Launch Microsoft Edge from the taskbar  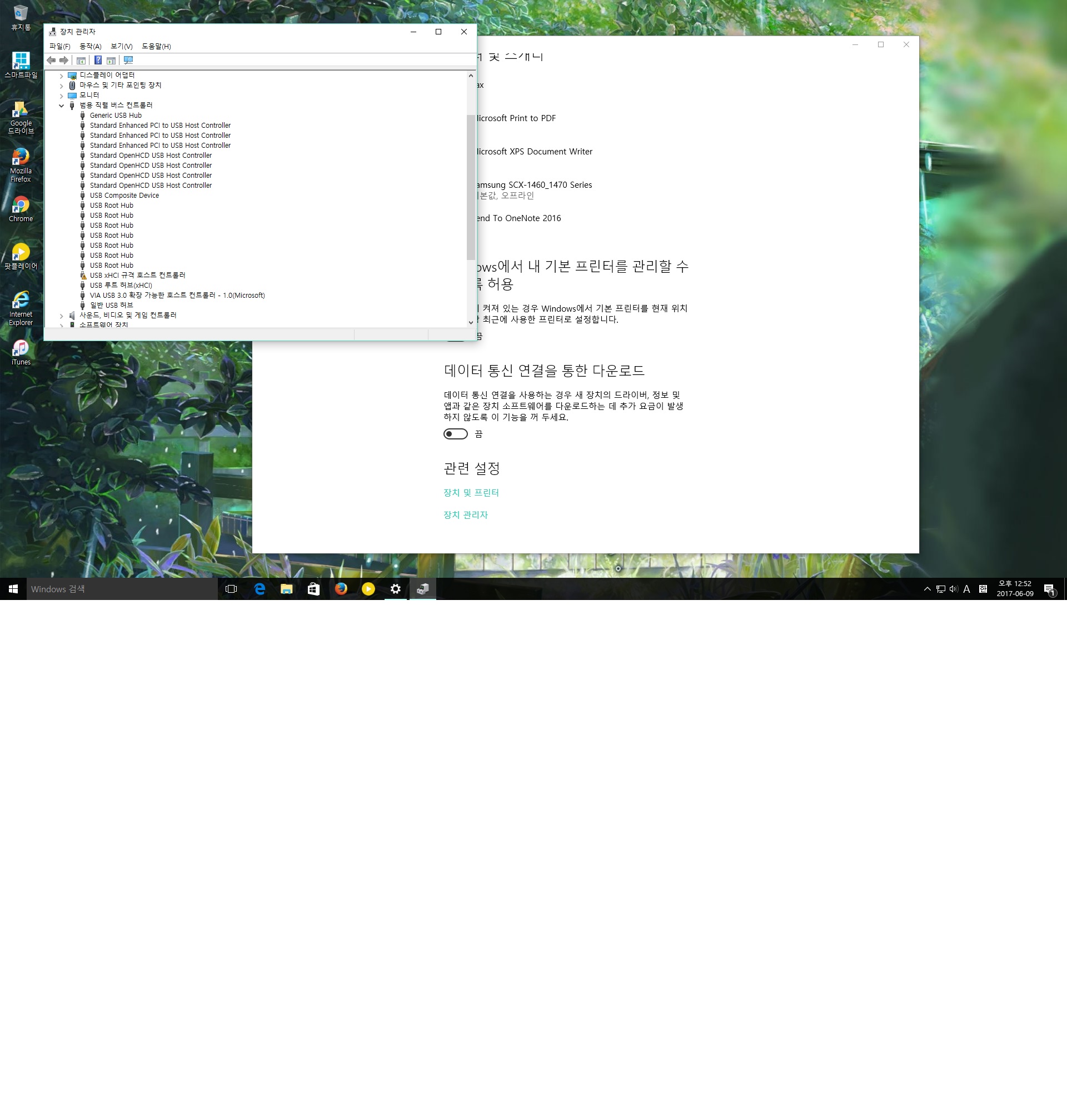click(x=260, y=589)
